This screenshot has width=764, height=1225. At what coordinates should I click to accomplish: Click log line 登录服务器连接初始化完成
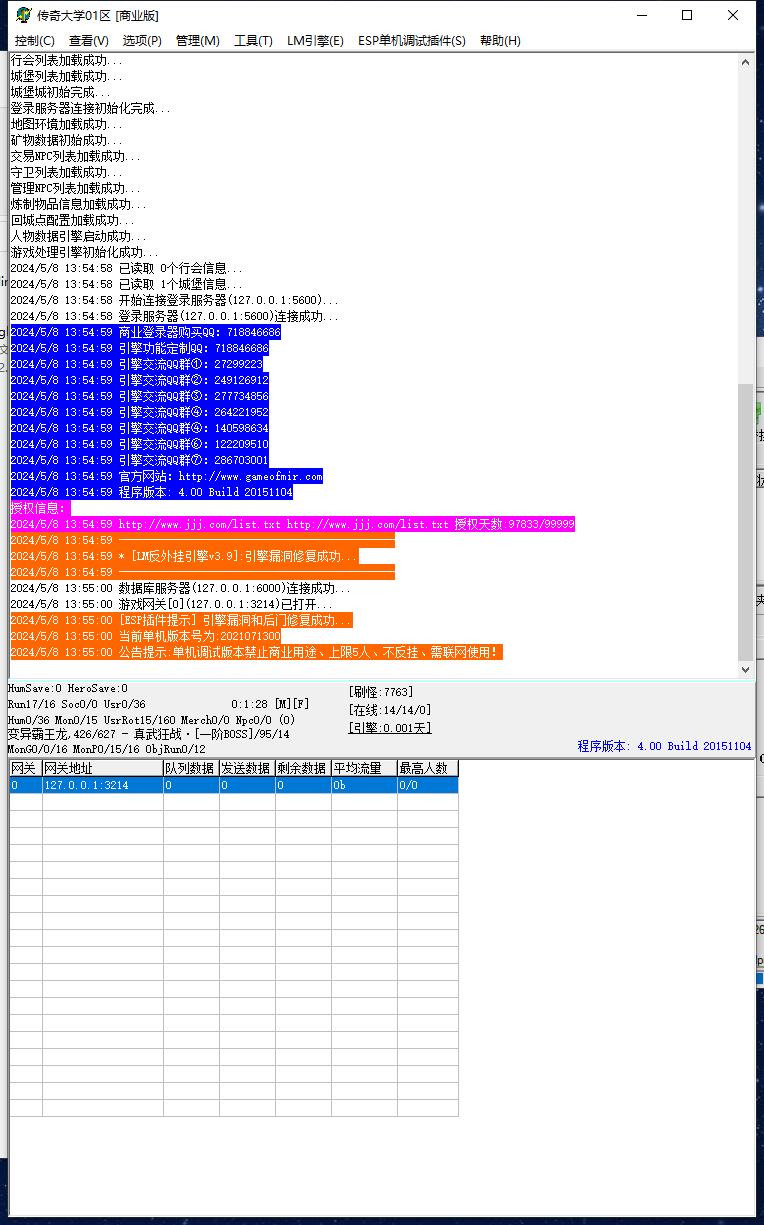91,108
